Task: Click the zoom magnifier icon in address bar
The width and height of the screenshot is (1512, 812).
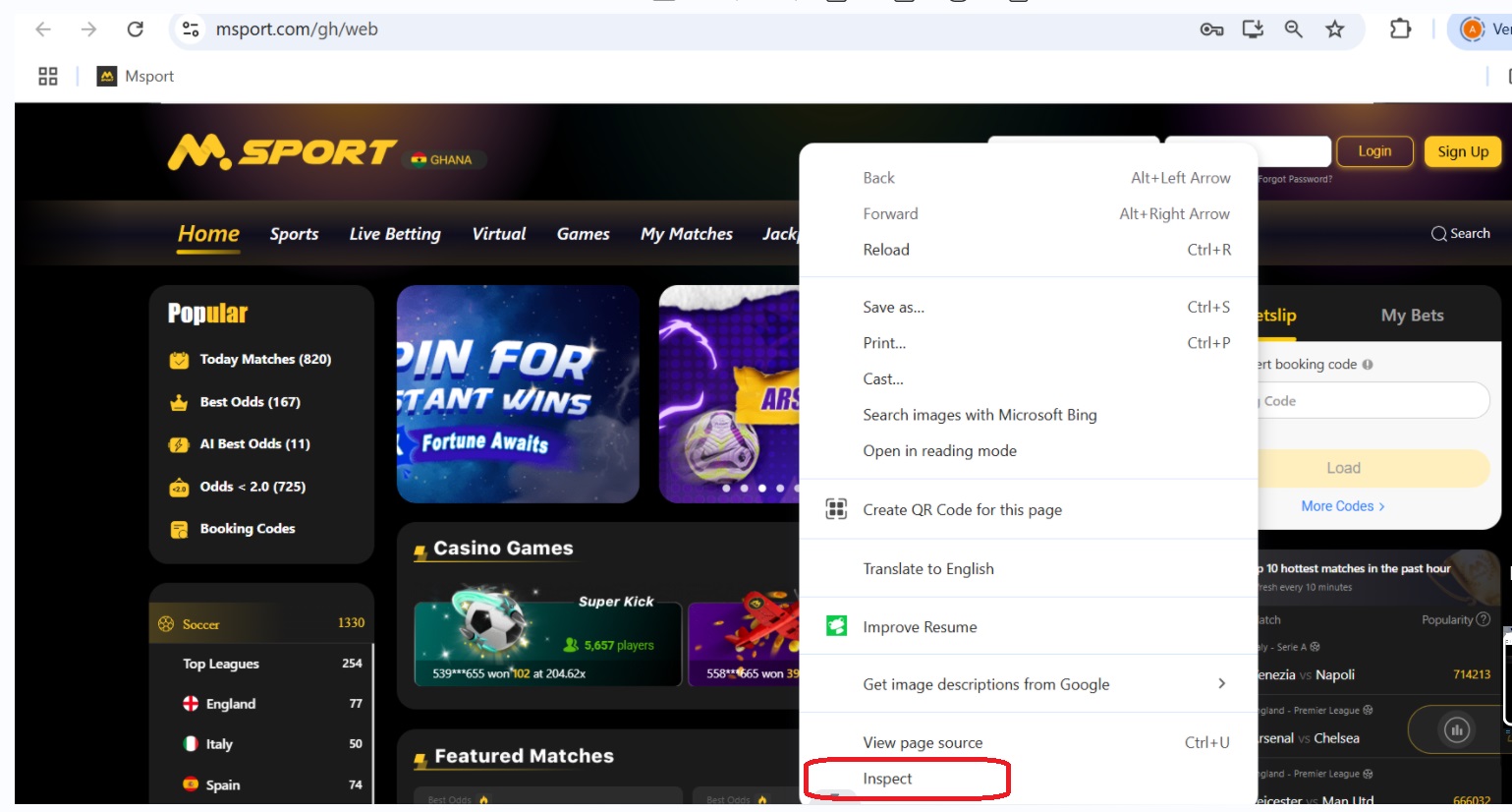Action: pos(1293,29)
